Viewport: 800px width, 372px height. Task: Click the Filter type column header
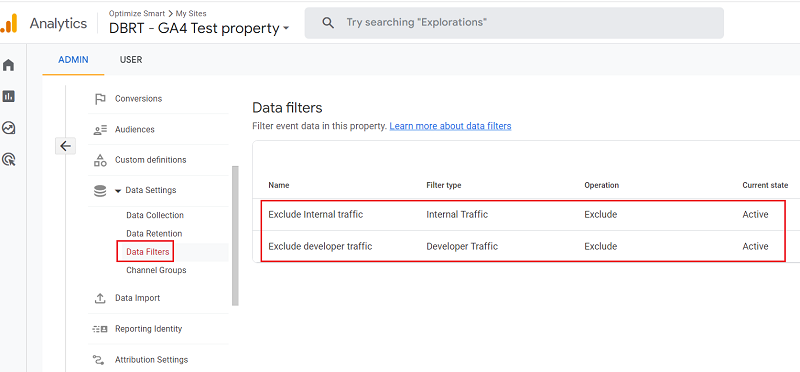[443, 185]
